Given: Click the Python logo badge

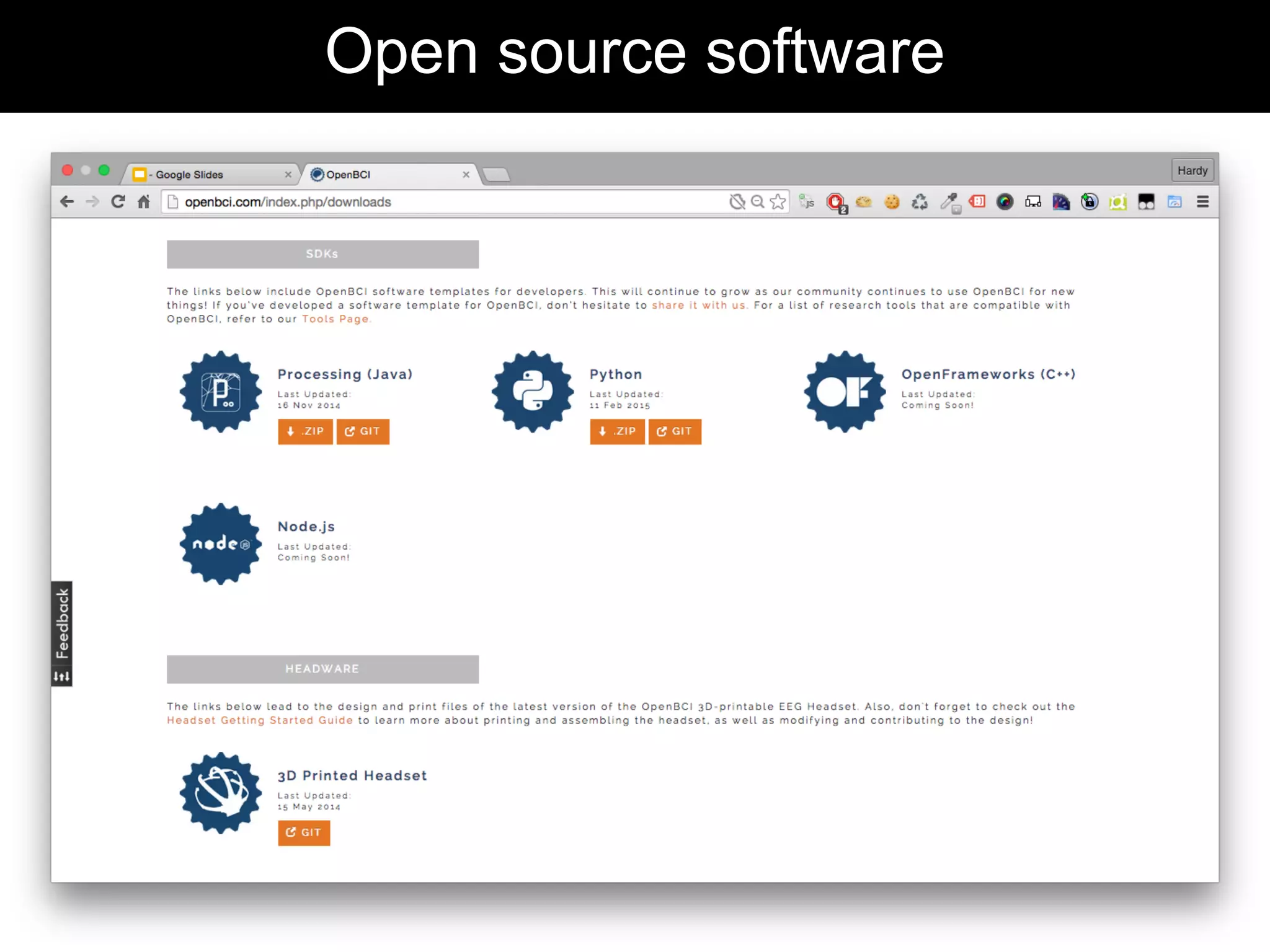Looking at the screenshot, I should coord(532,391).
